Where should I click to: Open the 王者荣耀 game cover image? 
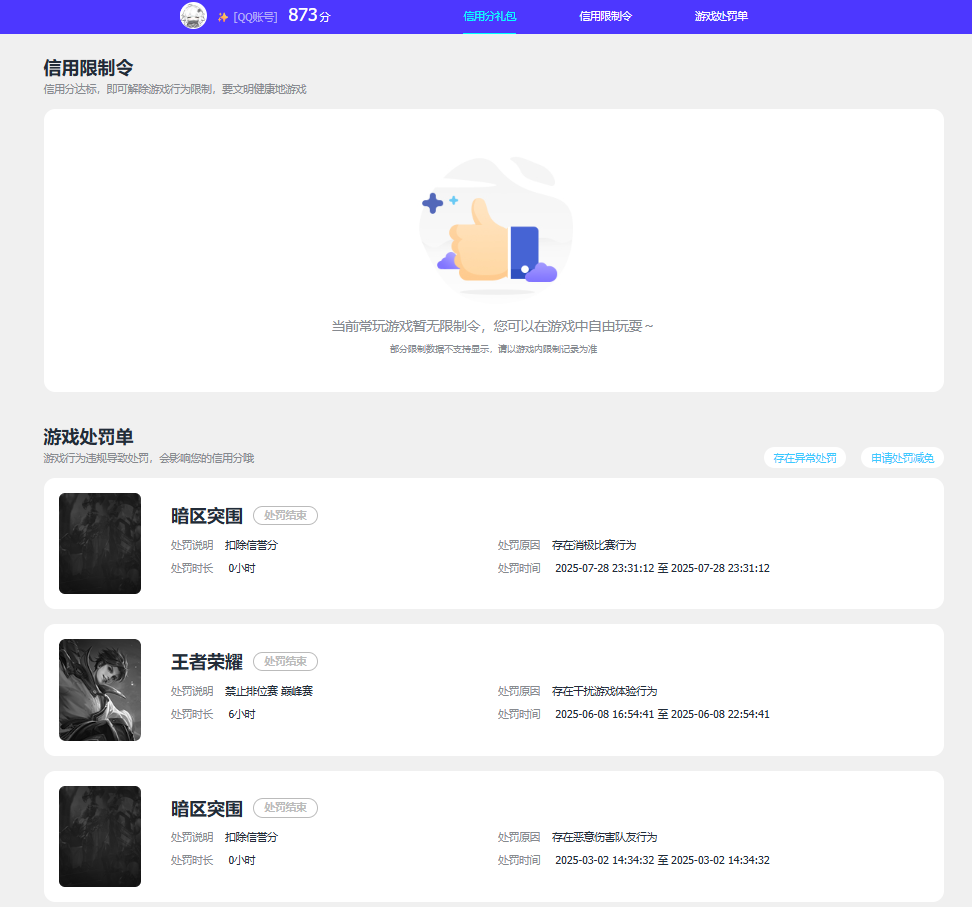coord(100,690)
